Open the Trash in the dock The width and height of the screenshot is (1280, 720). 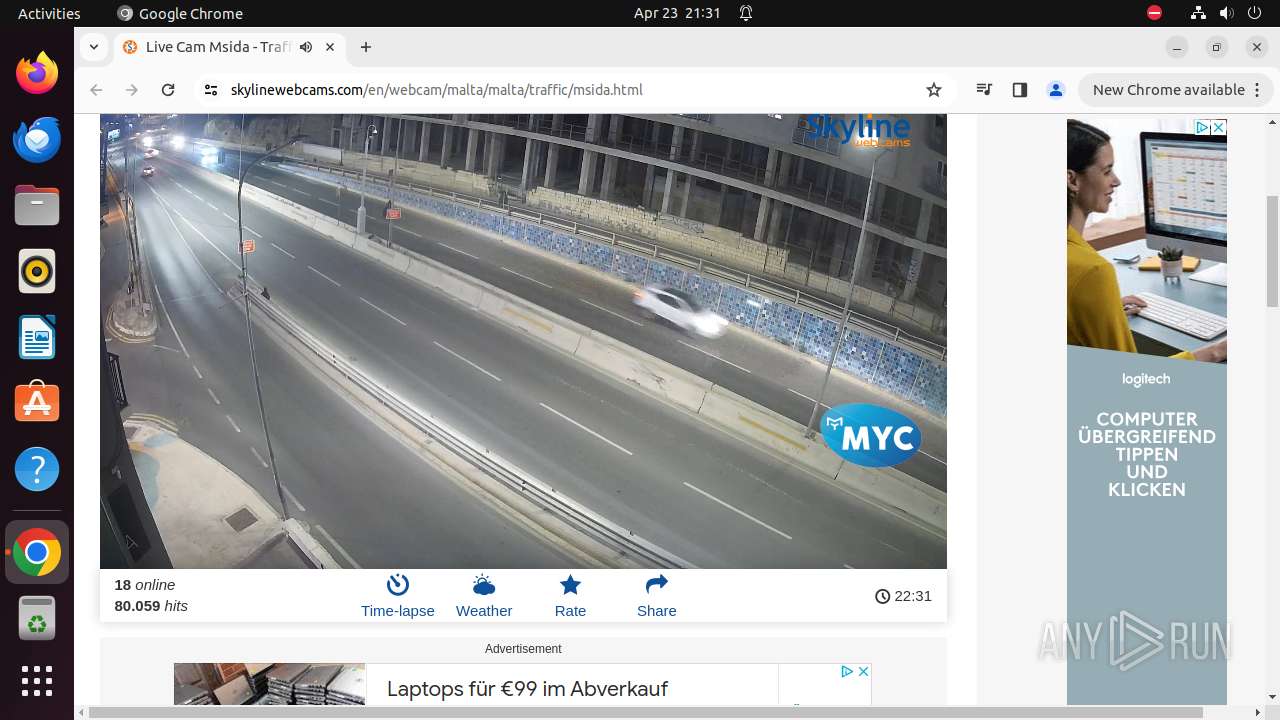click(x=37, y=618)
